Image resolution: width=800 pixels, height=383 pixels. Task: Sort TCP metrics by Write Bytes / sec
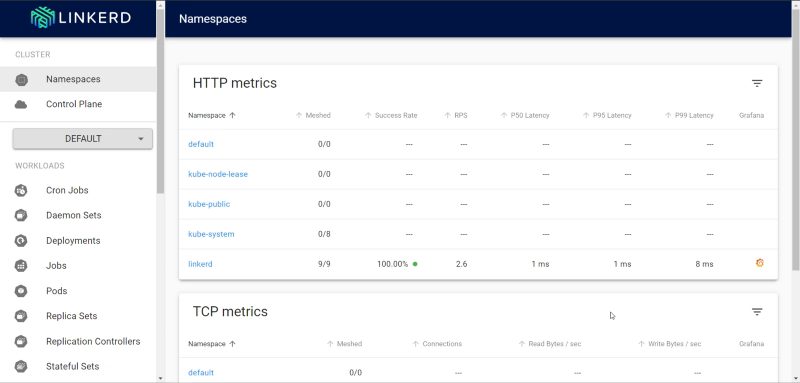click(669, 344)
